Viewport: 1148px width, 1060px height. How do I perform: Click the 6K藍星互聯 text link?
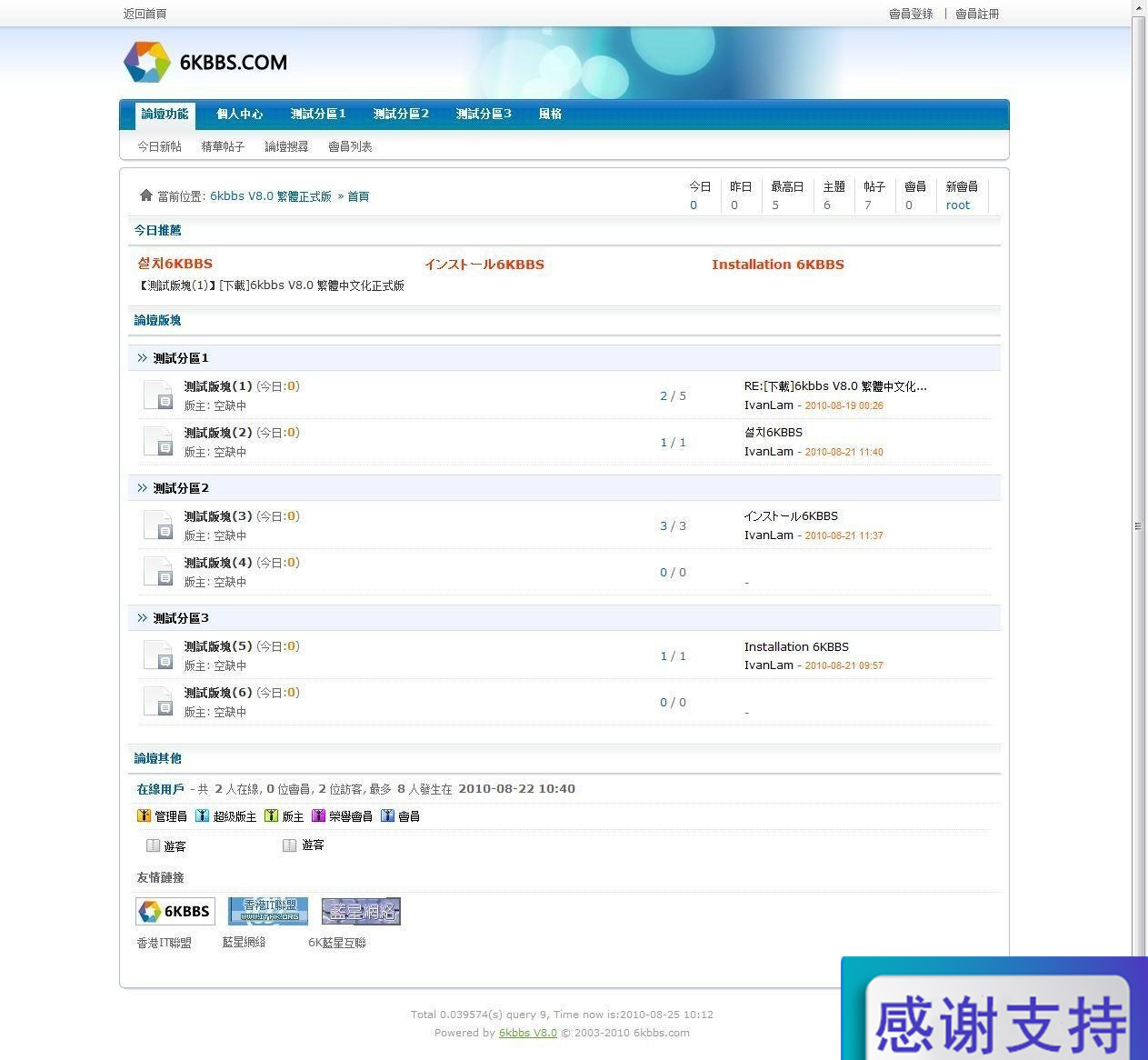pos(337,943)
